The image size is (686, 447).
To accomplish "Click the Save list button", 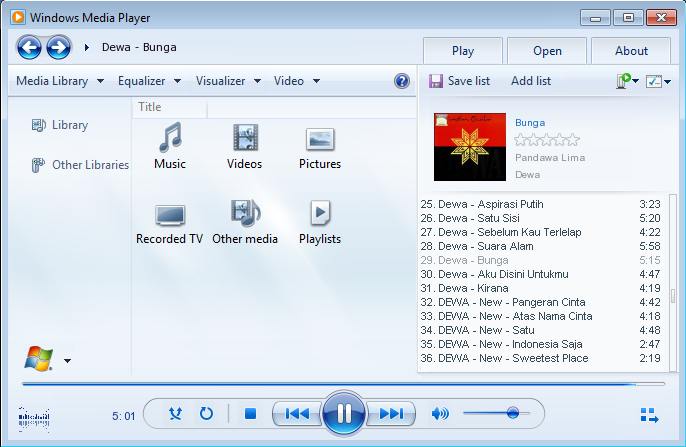I will point(459,81).
